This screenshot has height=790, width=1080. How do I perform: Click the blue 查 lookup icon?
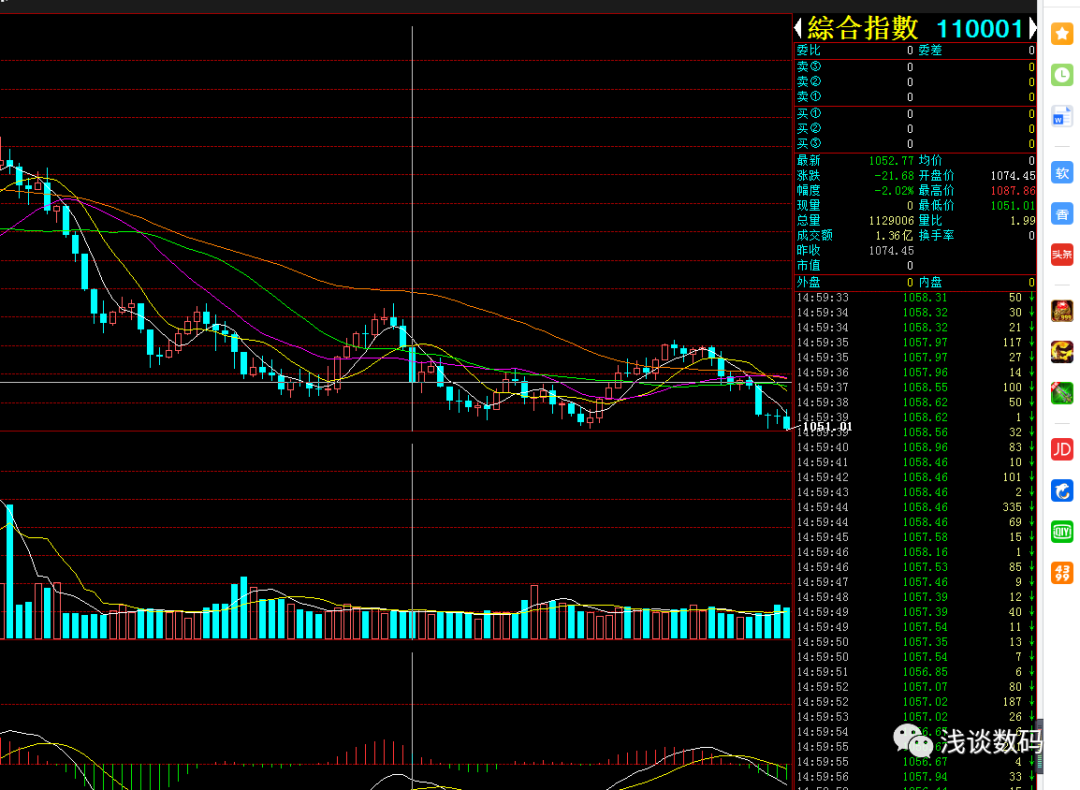[x=1061, y=214]
